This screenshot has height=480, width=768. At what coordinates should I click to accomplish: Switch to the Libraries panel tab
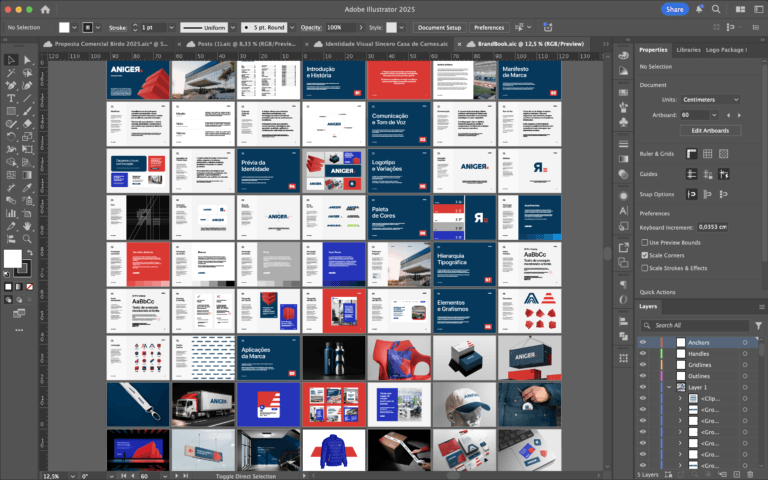click(688, 49)
